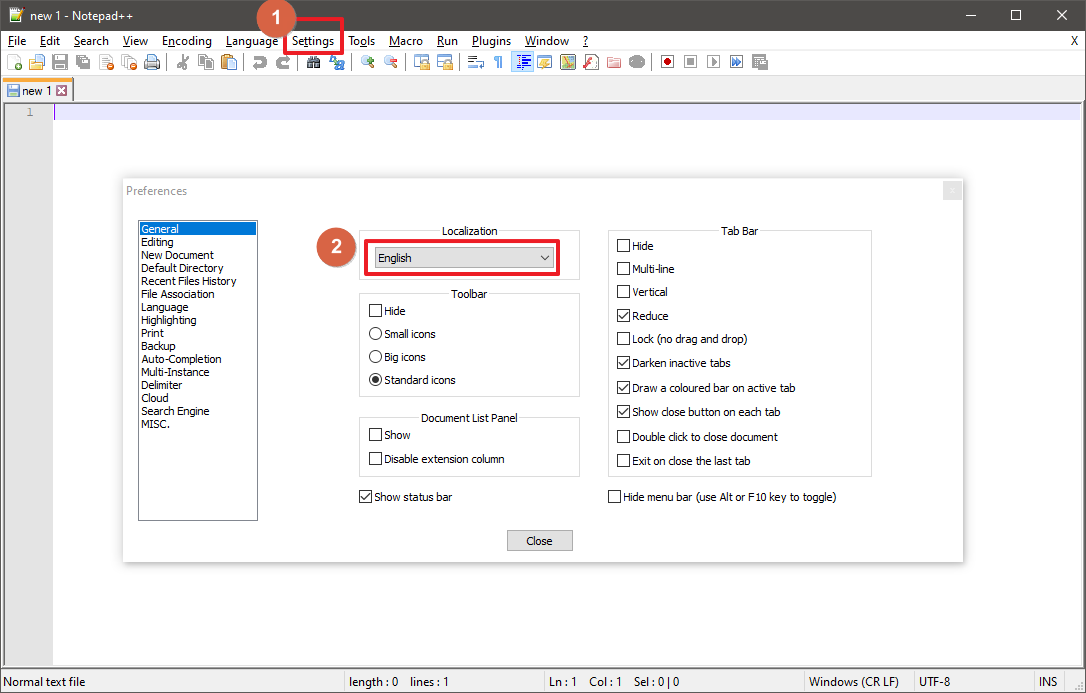
Task: Select the Standard icons radio button
Action: (x=375, y=380)
